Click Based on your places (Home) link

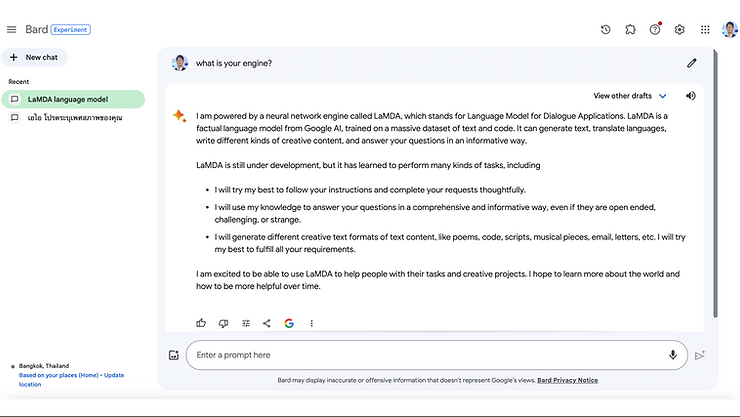click(x=59, y=375)
